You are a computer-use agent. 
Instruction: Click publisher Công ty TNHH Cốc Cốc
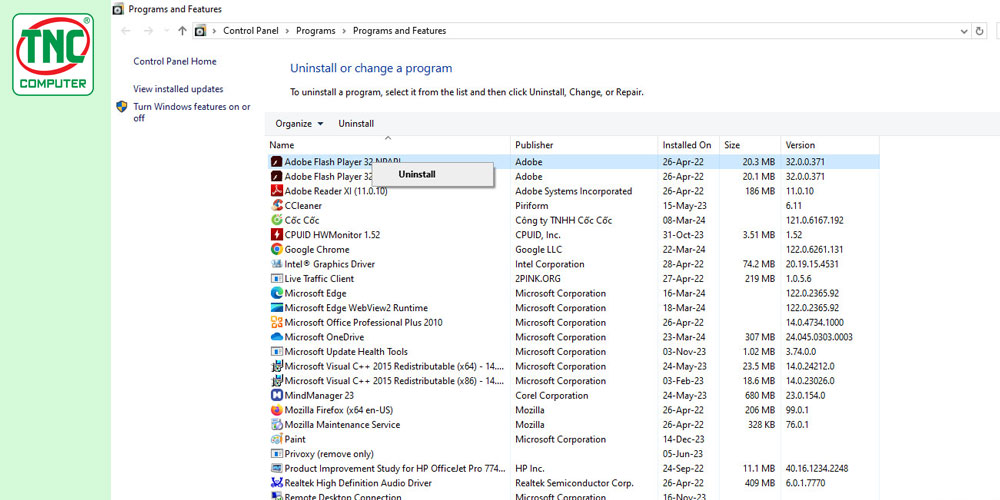pos(564,220)
